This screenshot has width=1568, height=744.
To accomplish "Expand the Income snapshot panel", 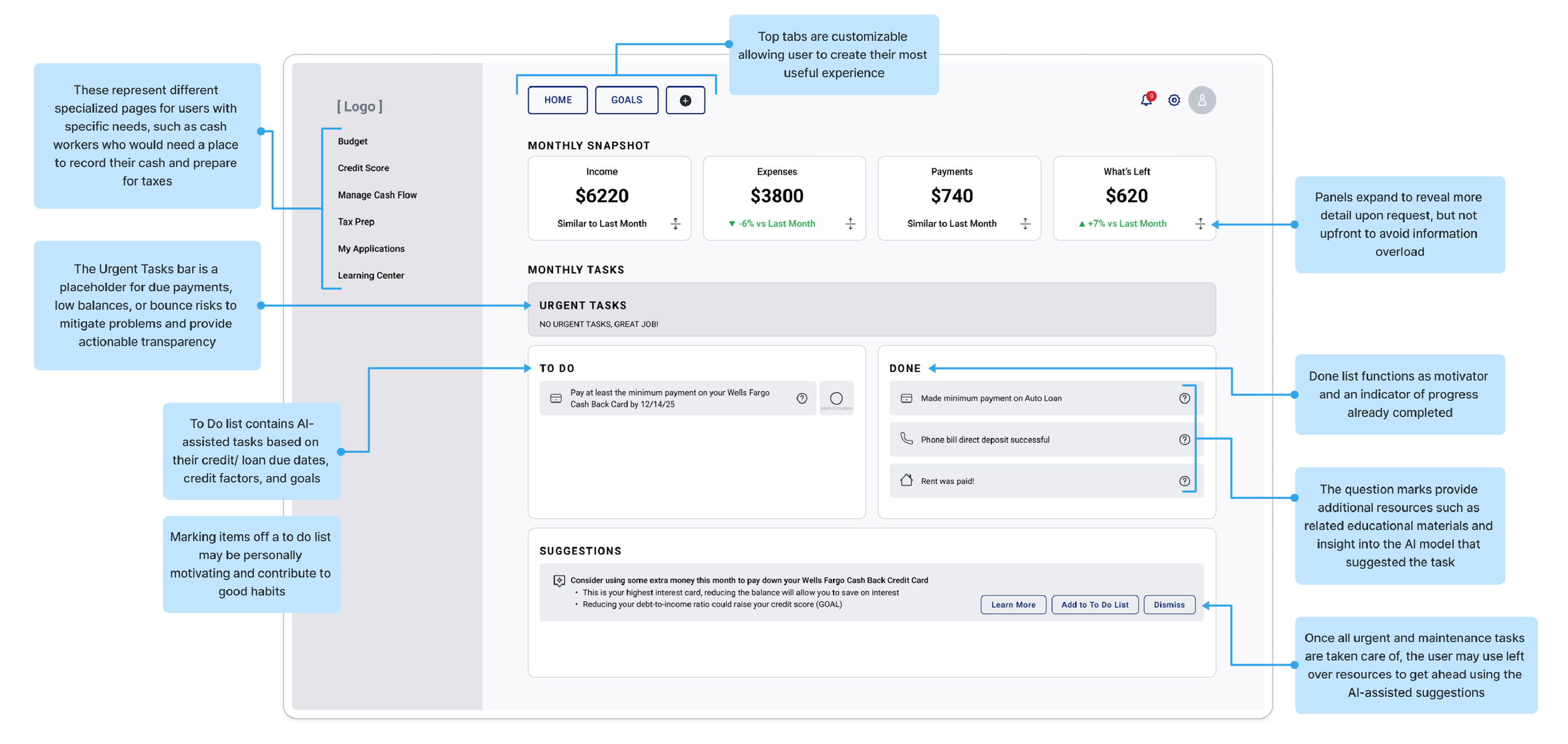I will pyautogui.click(x=675, y=223).
